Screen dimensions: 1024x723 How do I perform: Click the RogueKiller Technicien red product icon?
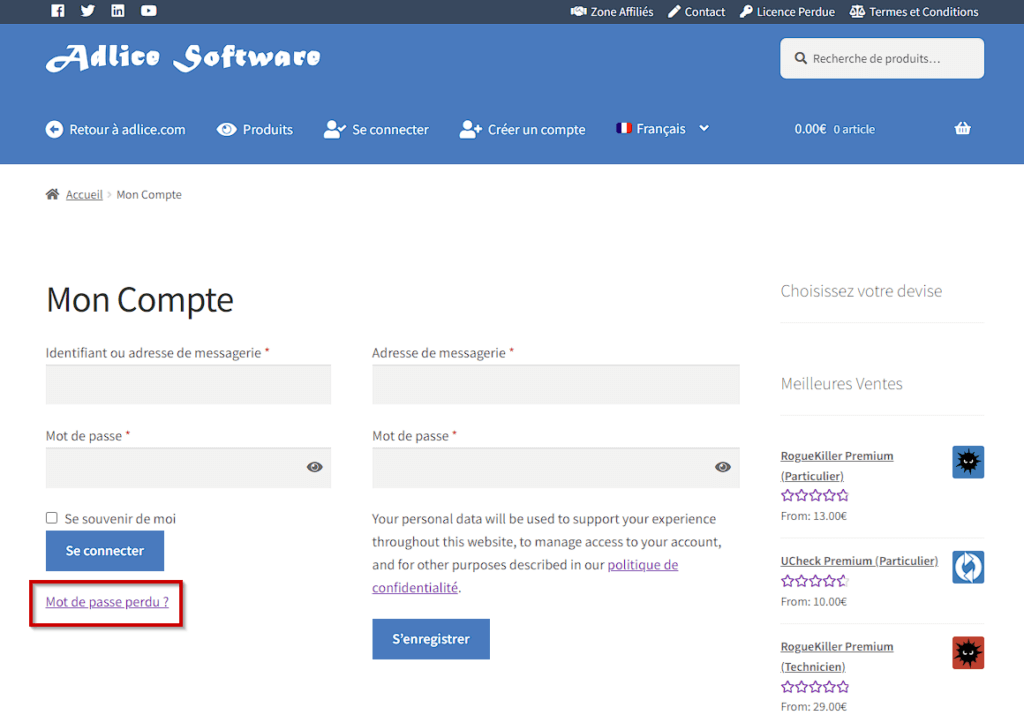tap(967, 653)
